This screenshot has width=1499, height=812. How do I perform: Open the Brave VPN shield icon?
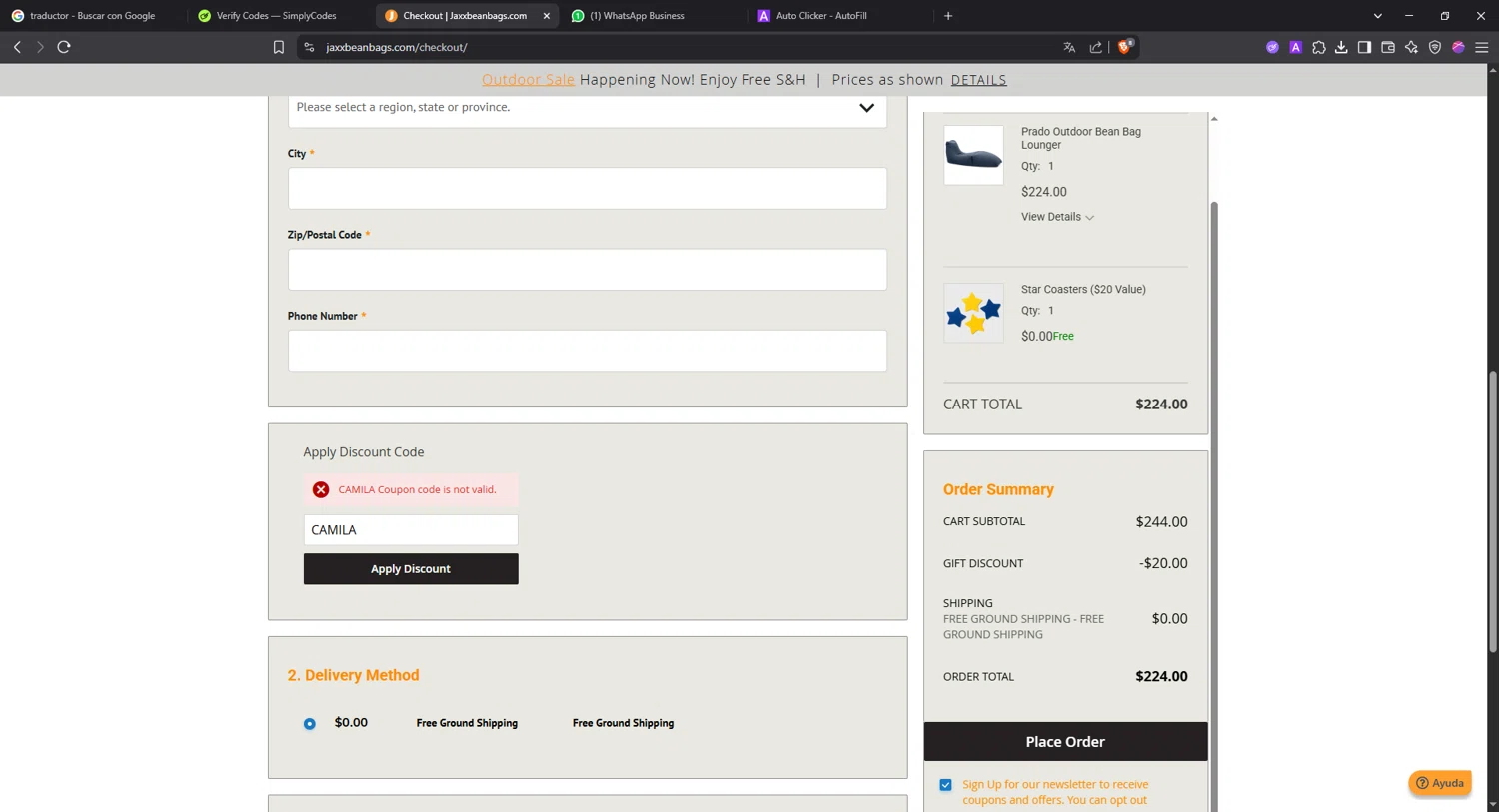pyautogui.click(x=1435, y=47)
